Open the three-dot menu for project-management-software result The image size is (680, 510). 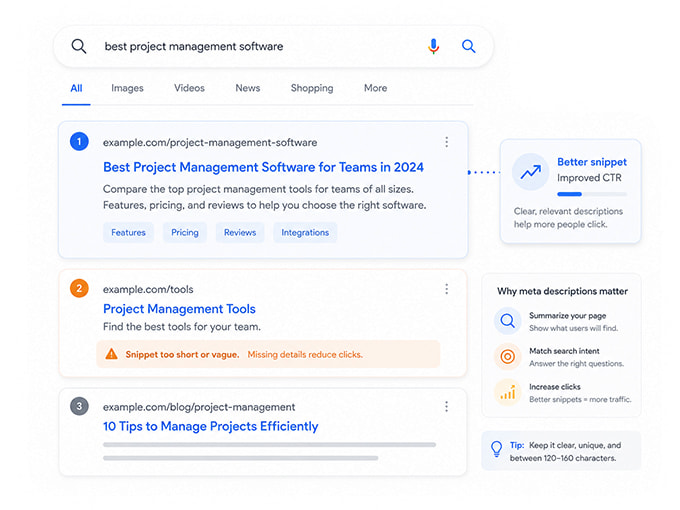(447, 142)
